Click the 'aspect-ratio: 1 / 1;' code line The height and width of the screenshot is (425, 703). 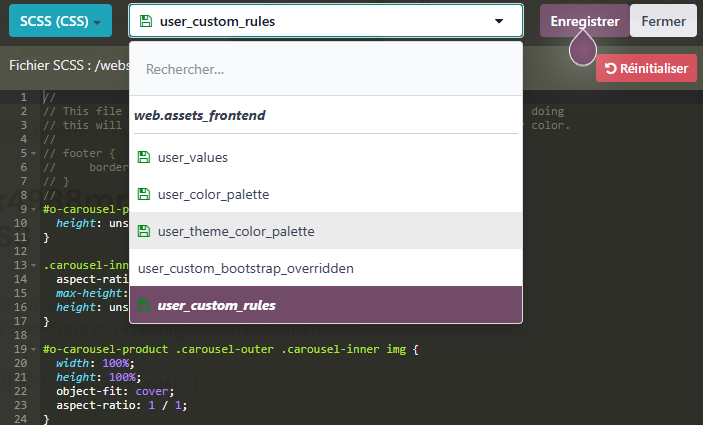click(122, 405)
